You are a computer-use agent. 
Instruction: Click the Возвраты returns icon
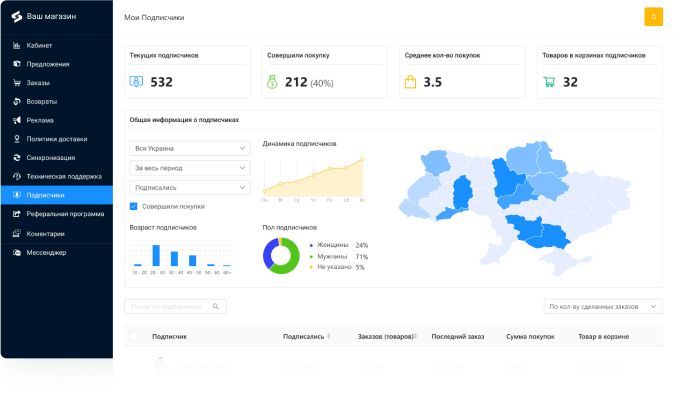(17, 102)
